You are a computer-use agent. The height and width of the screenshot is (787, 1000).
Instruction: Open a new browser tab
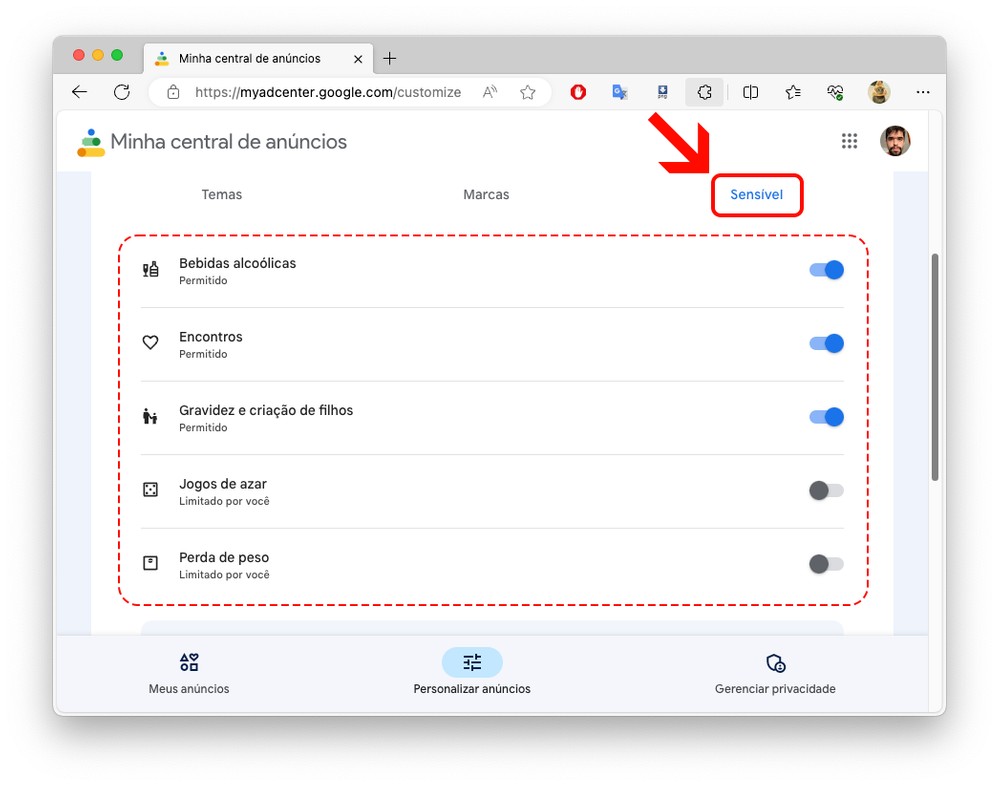[390, 59]
